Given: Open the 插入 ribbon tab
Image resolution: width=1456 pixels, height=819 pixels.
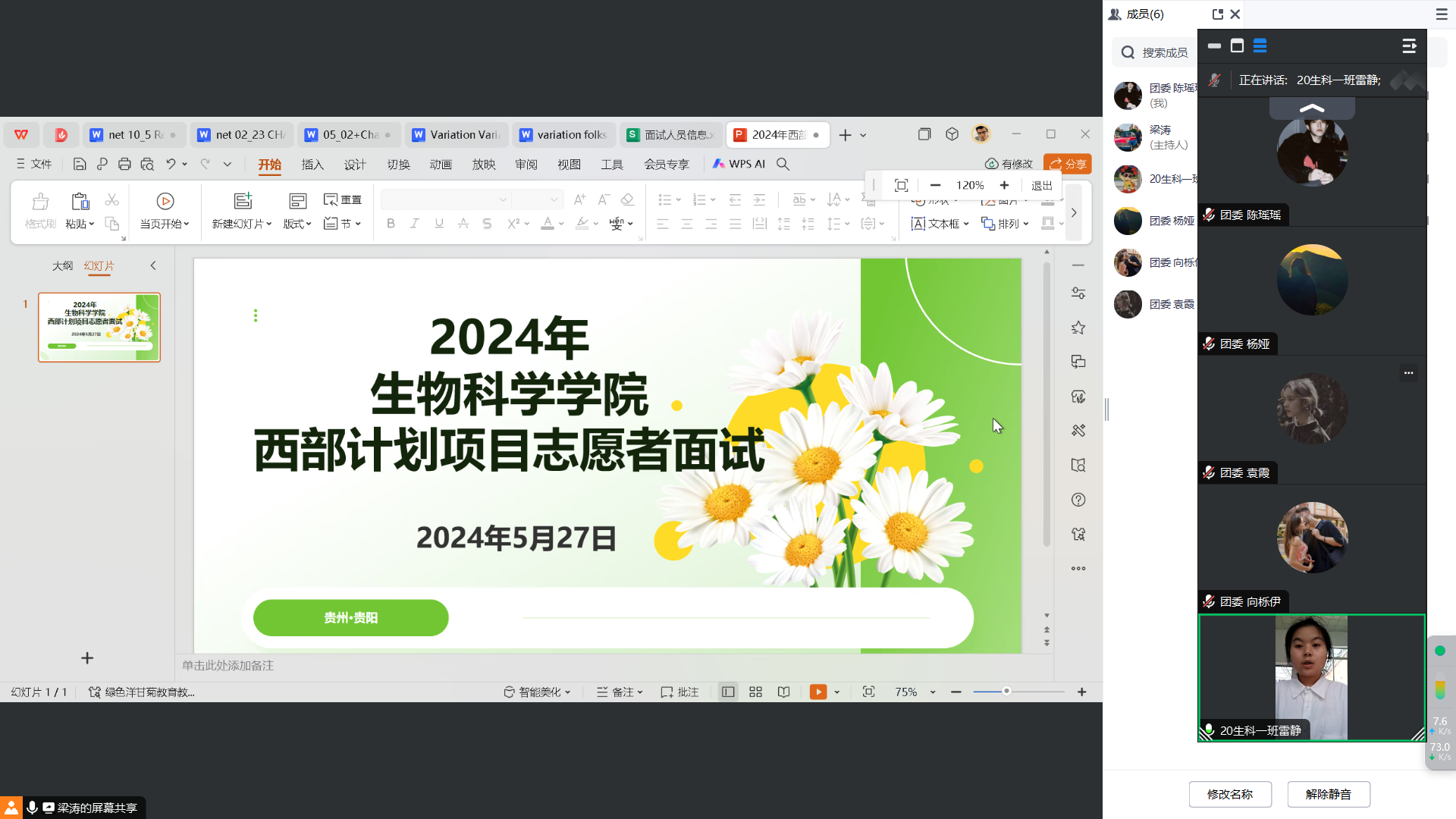Looking at the screenshot, I should 312,165.
